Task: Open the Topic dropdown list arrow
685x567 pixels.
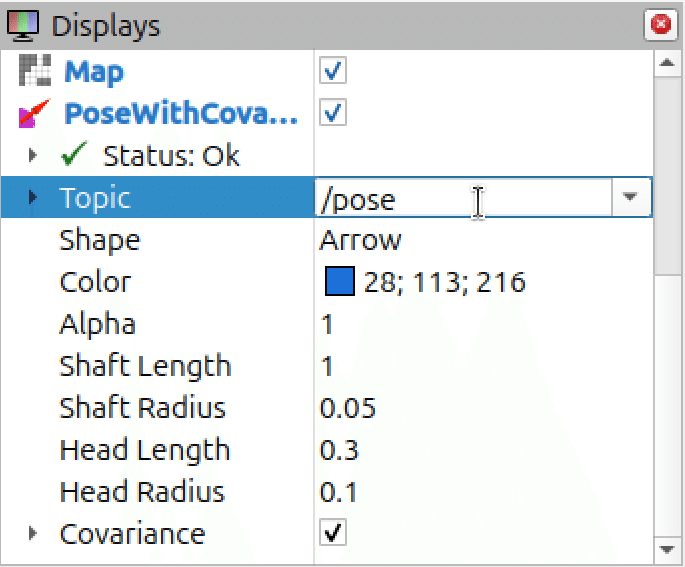Action: (x=630, y=198)
